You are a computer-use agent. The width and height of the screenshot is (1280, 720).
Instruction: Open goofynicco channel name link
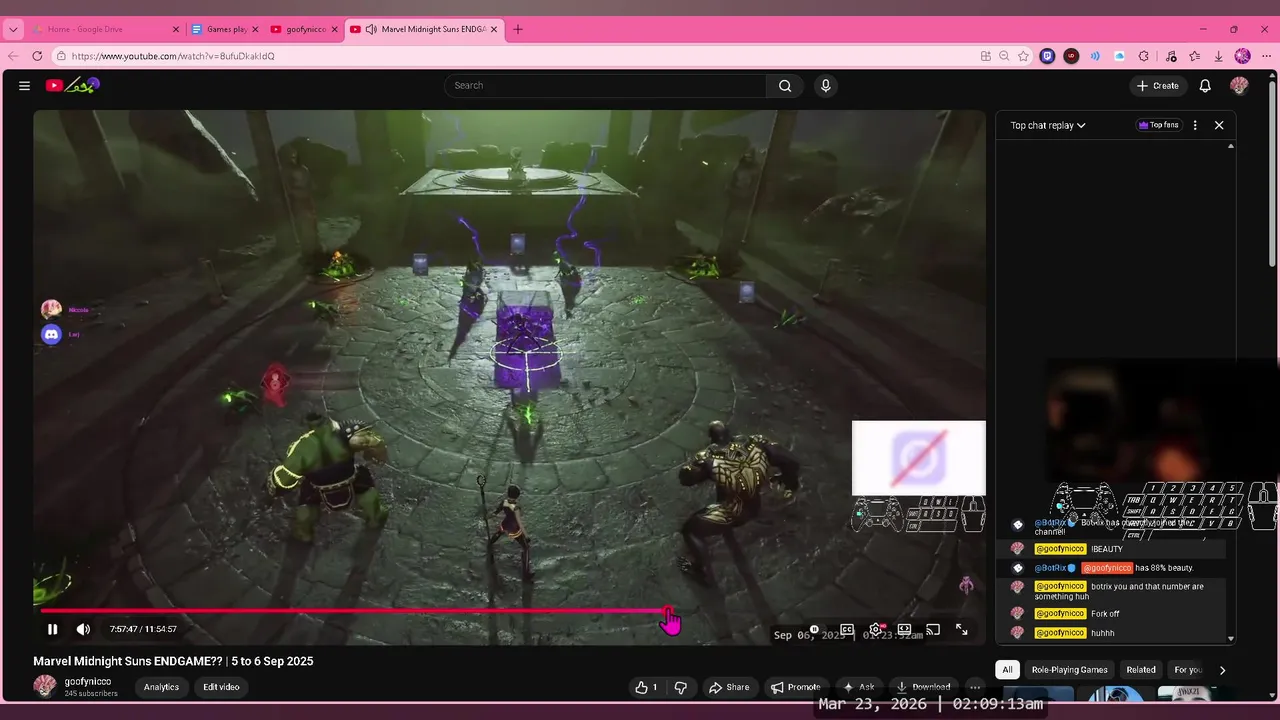(x=88, y=681)
